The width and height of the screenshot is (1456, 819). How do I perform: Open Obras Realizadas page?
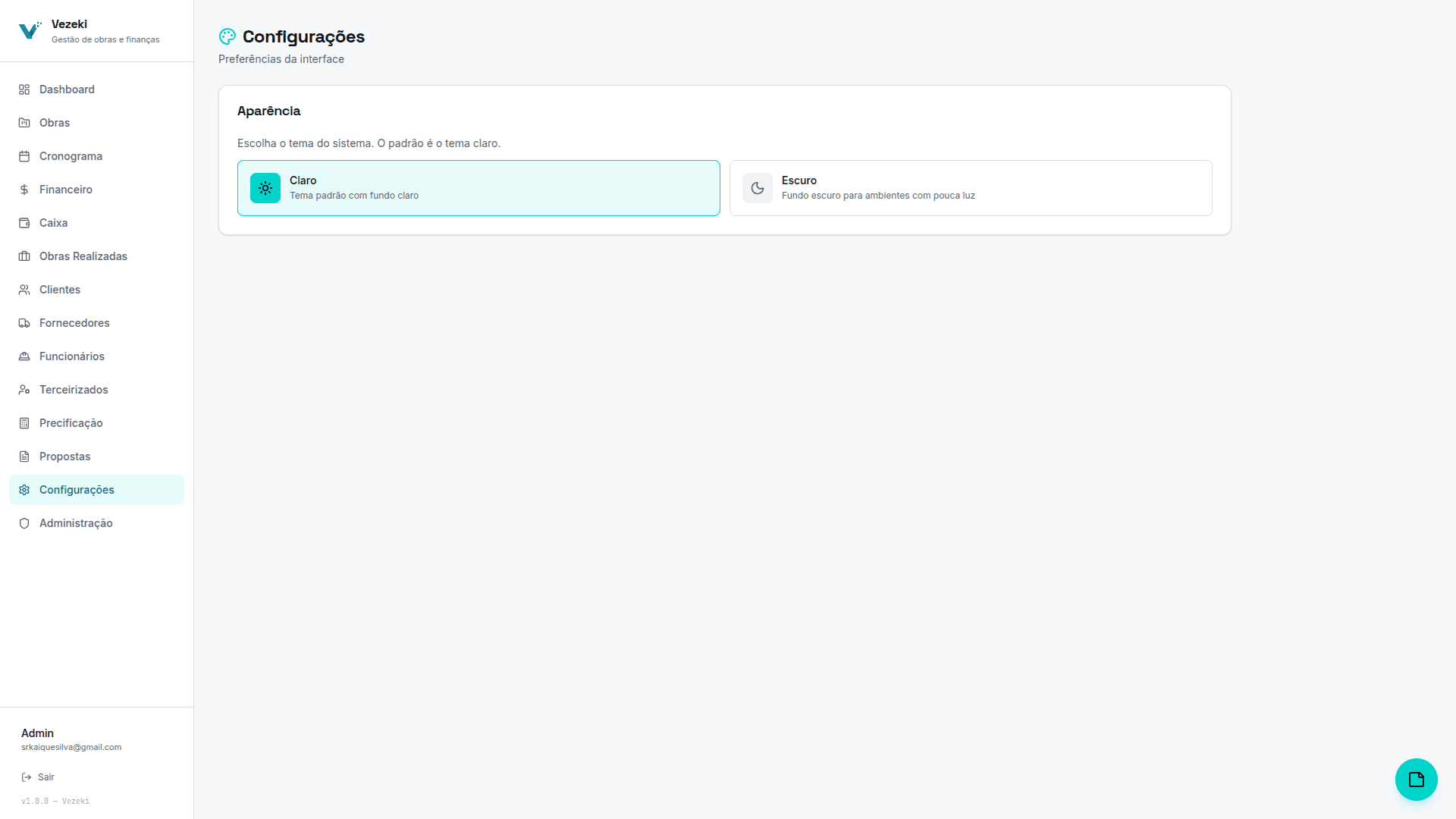point(96,256)
